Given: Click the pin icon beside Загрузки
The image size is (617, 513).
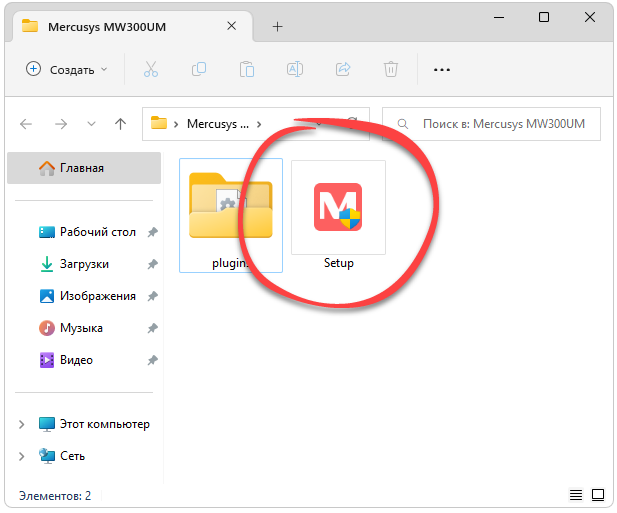Looking at the screenshot, I should coord(152,264).
